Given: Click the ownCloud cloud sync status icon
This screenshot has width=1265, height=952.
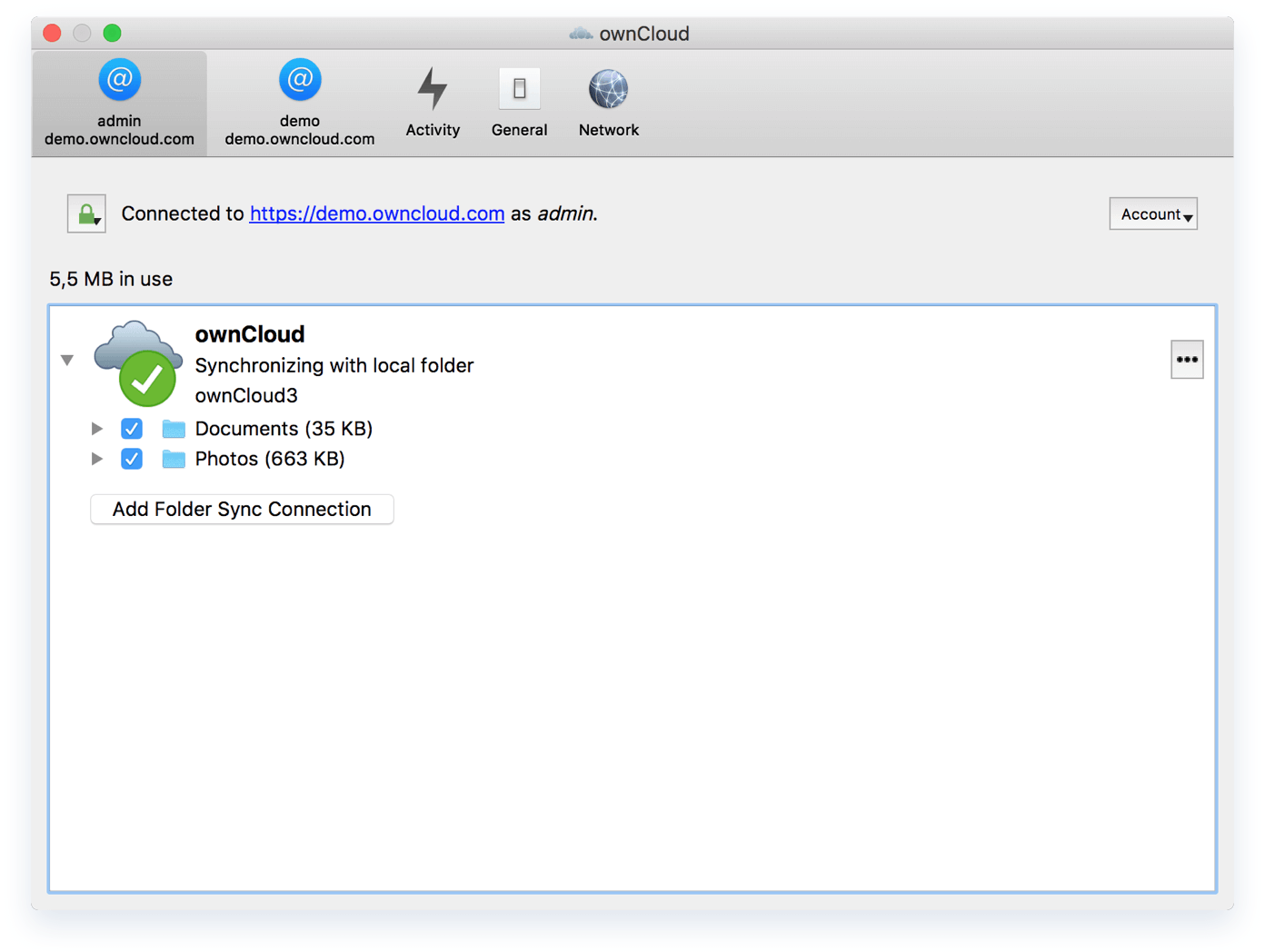Looking at the screenshot, I should (x=139, y=363).
